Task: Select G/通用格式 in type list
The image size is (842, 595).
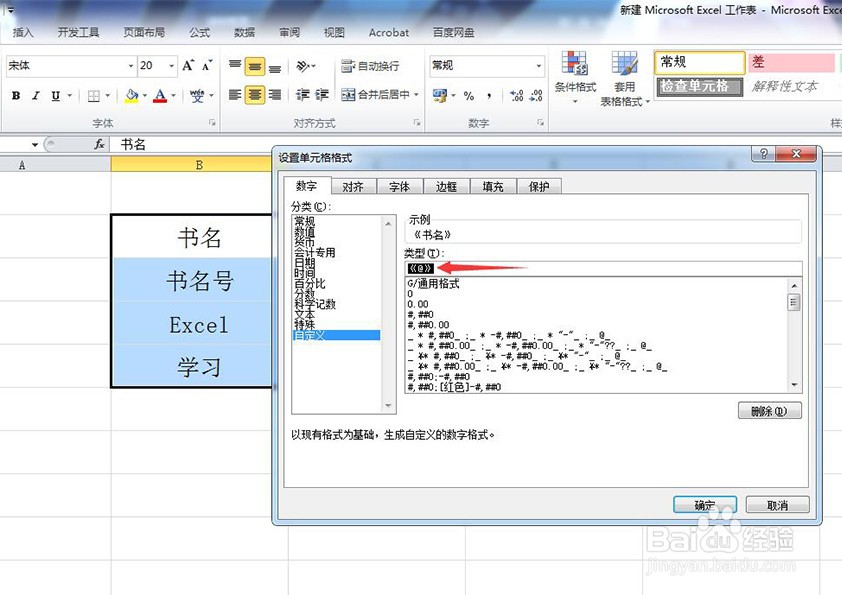Action: pyautogui.click(x=433, y=284)
